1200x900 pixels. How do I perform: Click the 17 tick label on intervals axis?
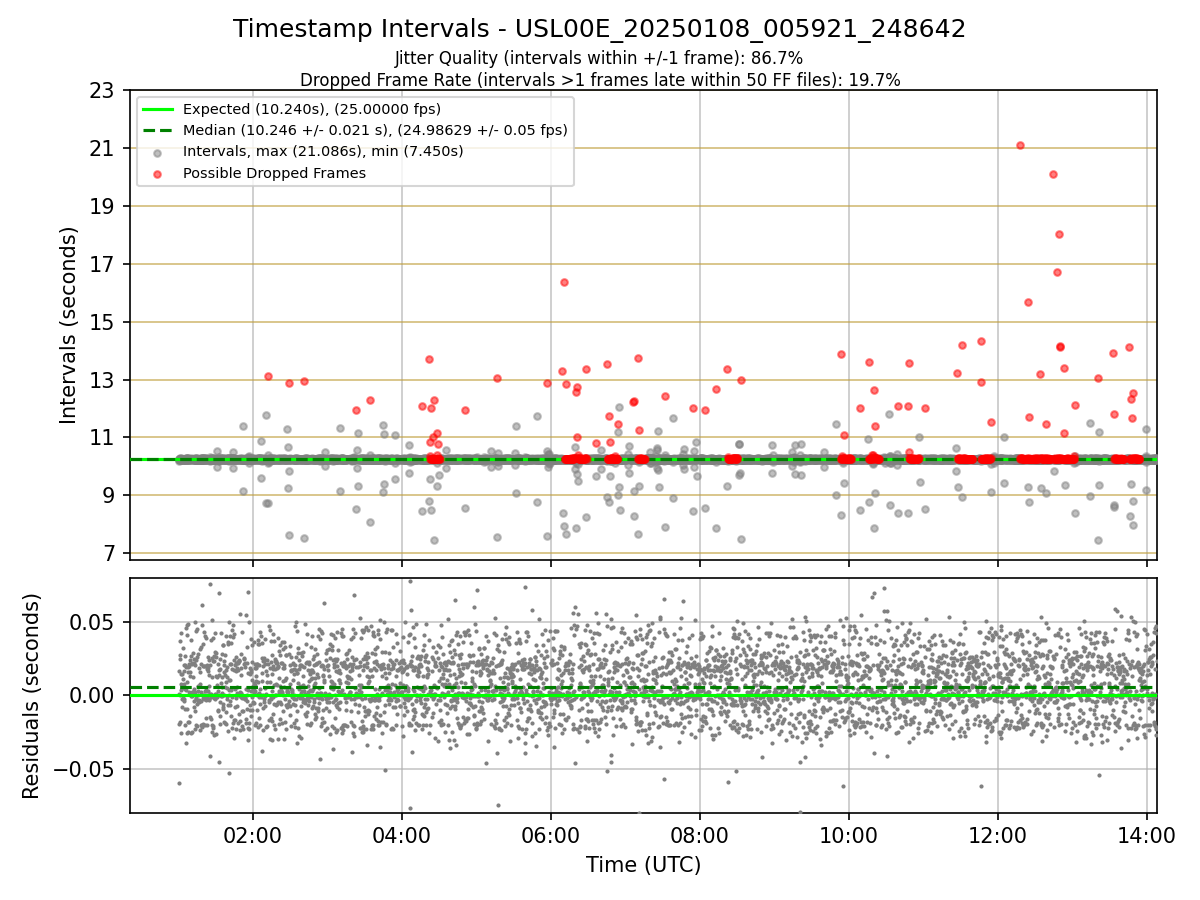(x=104, y=265)
